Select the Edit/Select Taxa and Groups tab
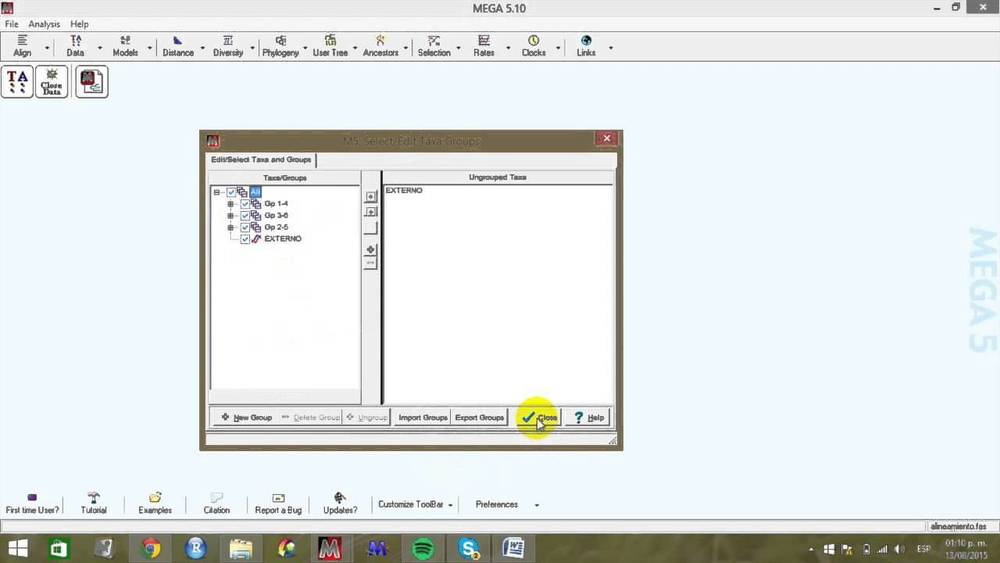The height and width of the screenshot is (563, 1000). point(260,160)
